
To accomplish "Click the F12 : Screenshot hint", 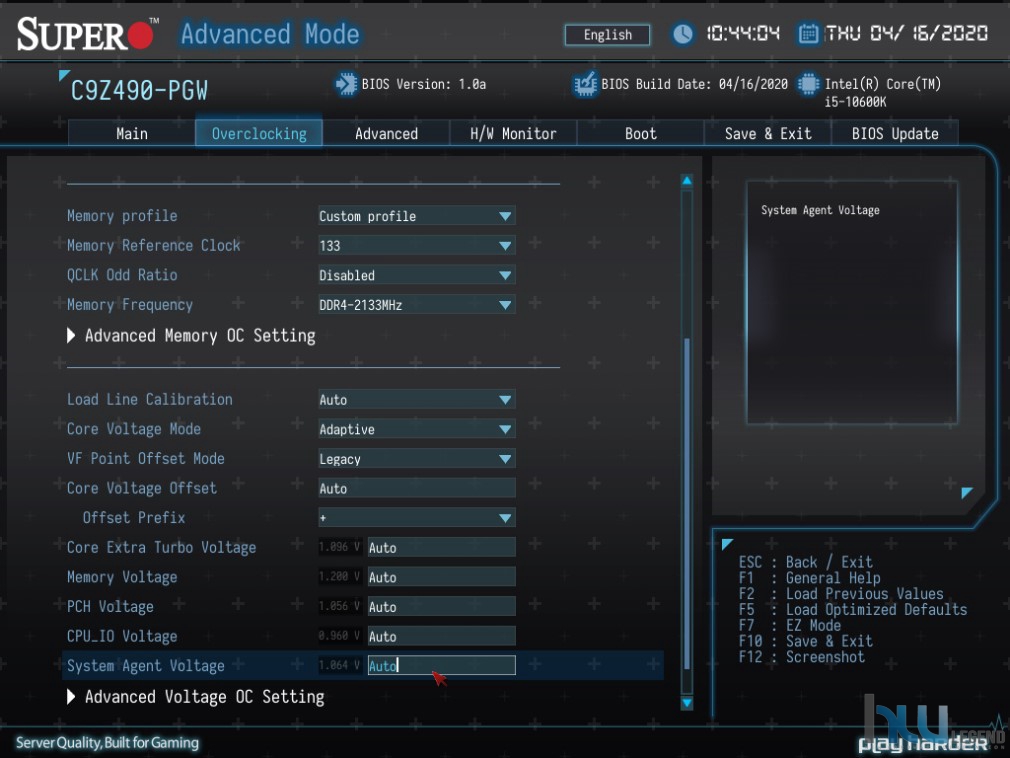I will 801,657.
